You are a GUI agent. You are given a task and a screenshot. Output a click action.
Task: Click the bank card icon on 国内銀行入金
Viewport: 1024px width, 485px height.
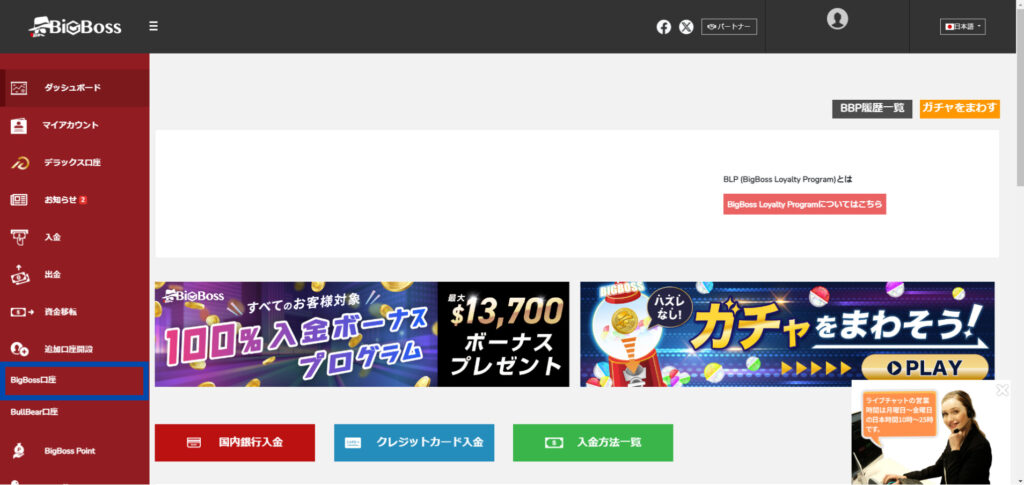193,443
